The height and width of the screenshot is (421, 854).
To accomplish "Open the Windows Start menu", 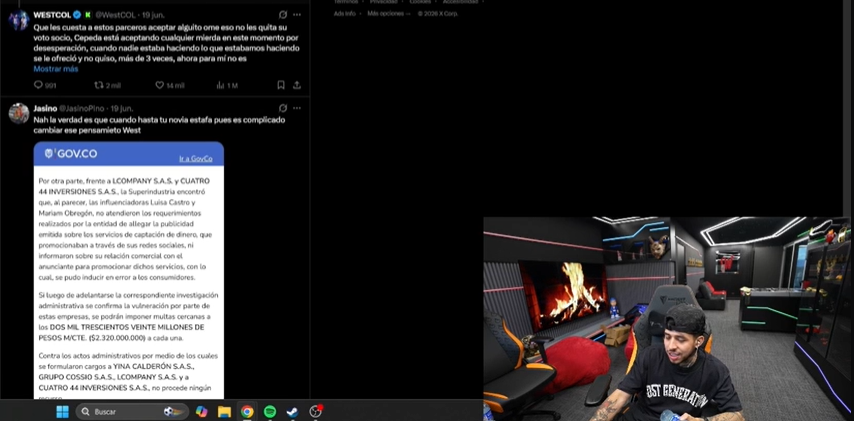I will pyautogui.click(x=63, y=412).
